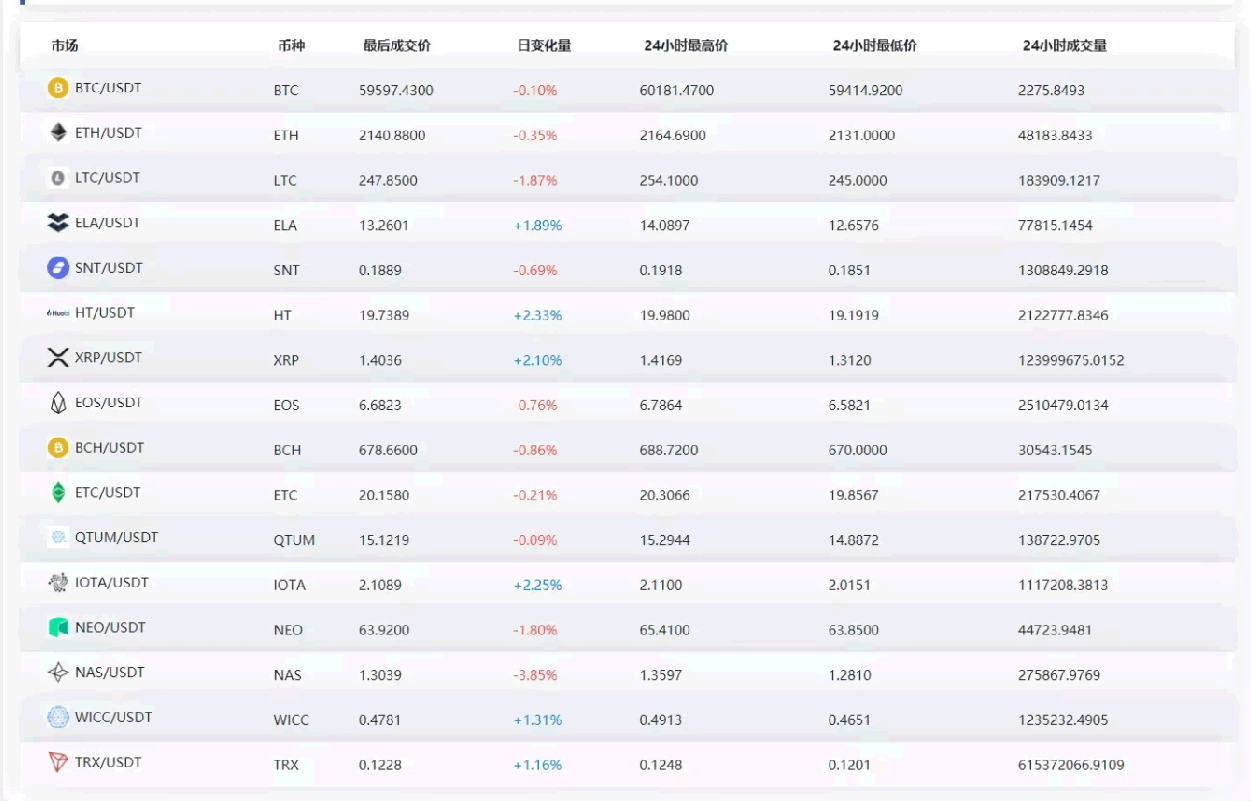Click the SNT blue circle icon

pyautogui.click(x=58, y=268)
